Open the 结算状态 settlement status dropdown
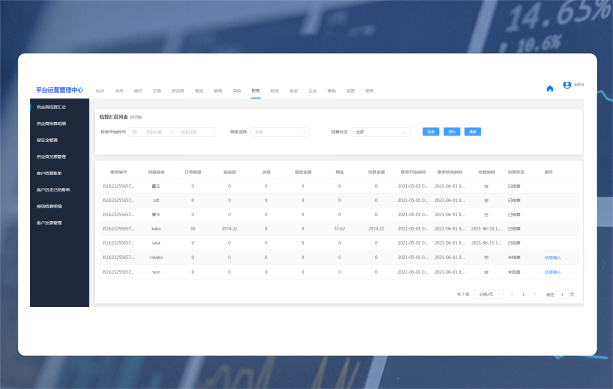The height and width of the screenshot is (389, 613). [x=381, y=132]
